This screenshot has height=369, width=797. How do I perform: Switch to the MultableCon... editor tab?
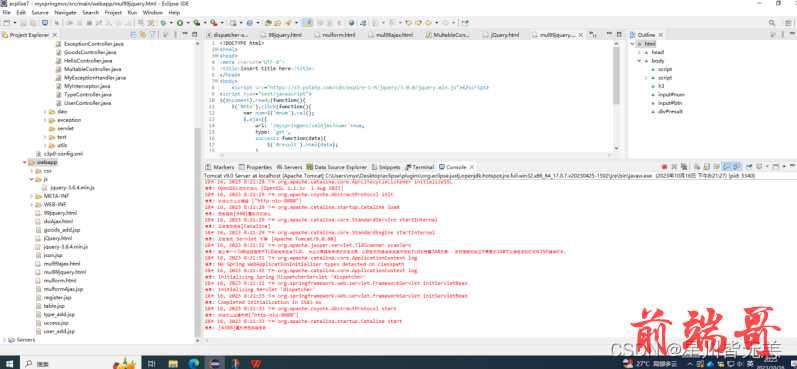(447, 35)
